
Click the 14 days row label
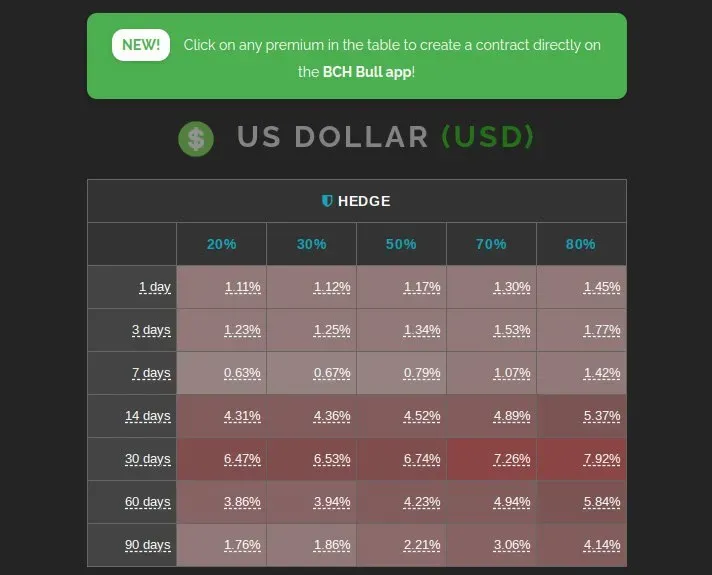coord(148,416)
